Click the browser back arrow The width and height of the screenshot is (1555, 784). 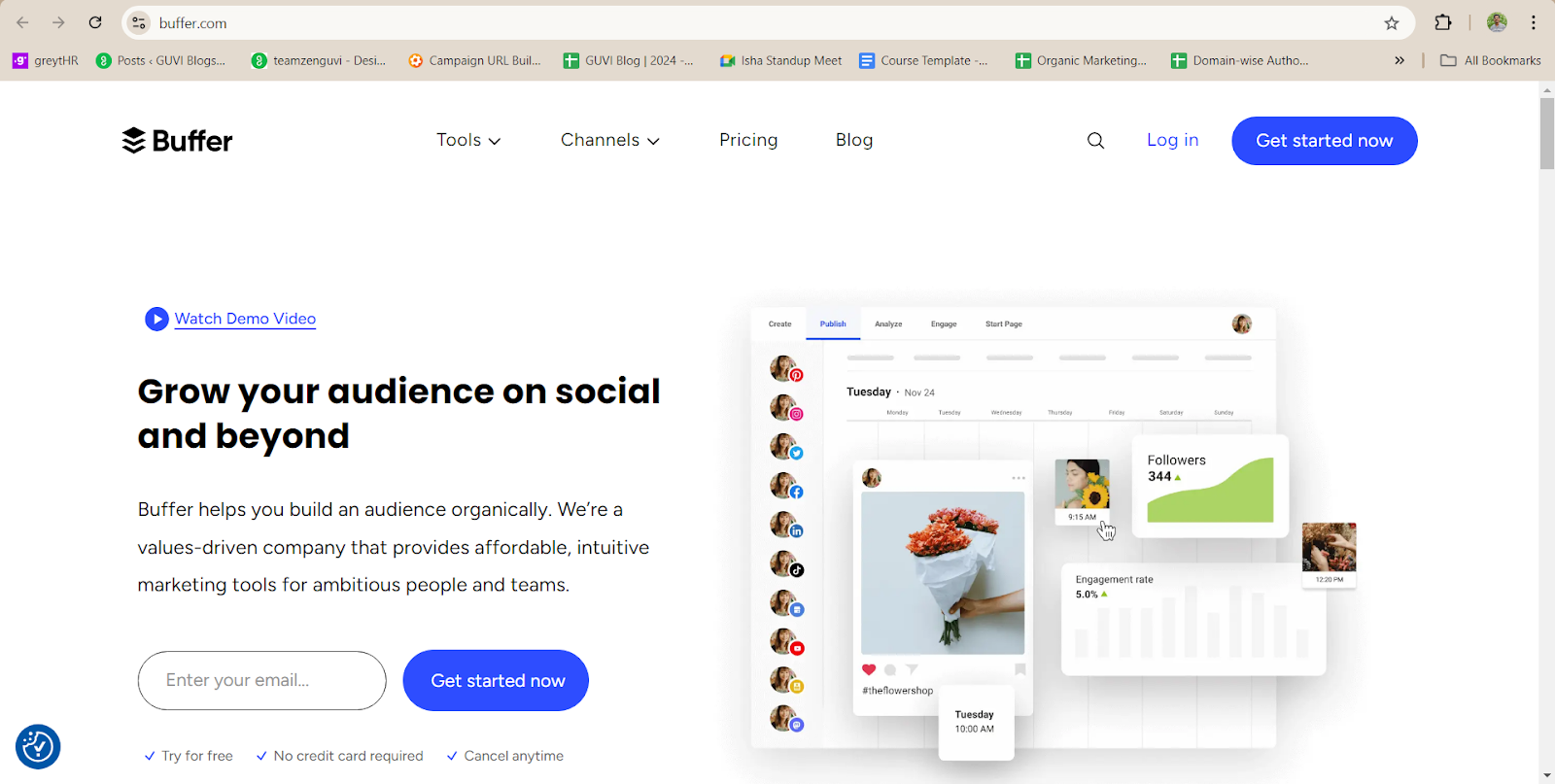(22, 22)
